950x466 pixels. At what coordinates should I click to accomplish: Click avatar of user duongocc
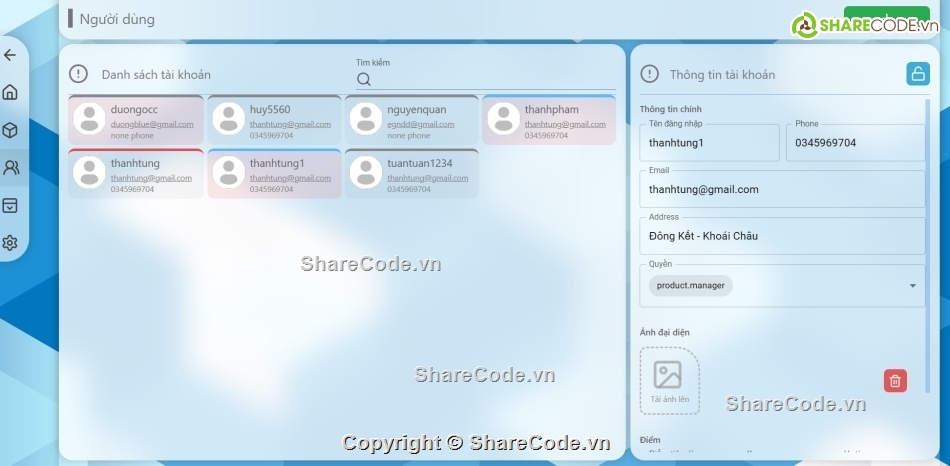[x=89, y=119]
